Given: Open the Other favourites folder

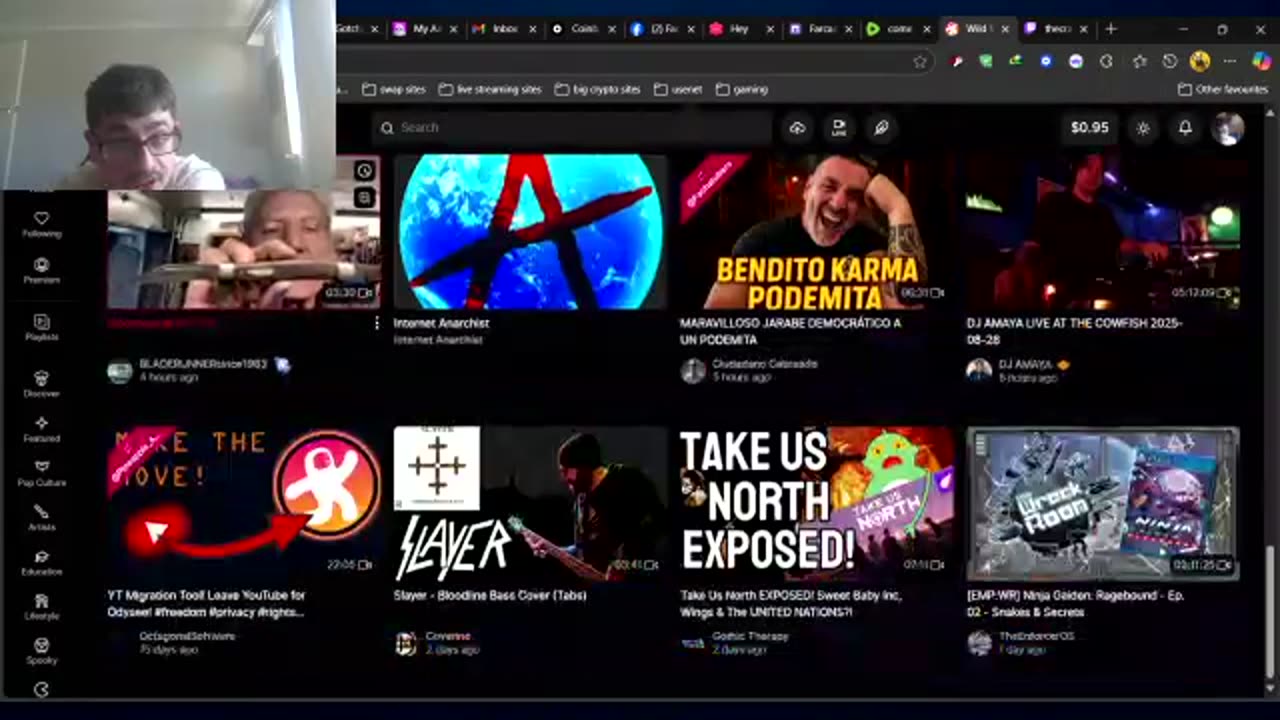Looking at the screenshot, I should [x=1223, y=89].
